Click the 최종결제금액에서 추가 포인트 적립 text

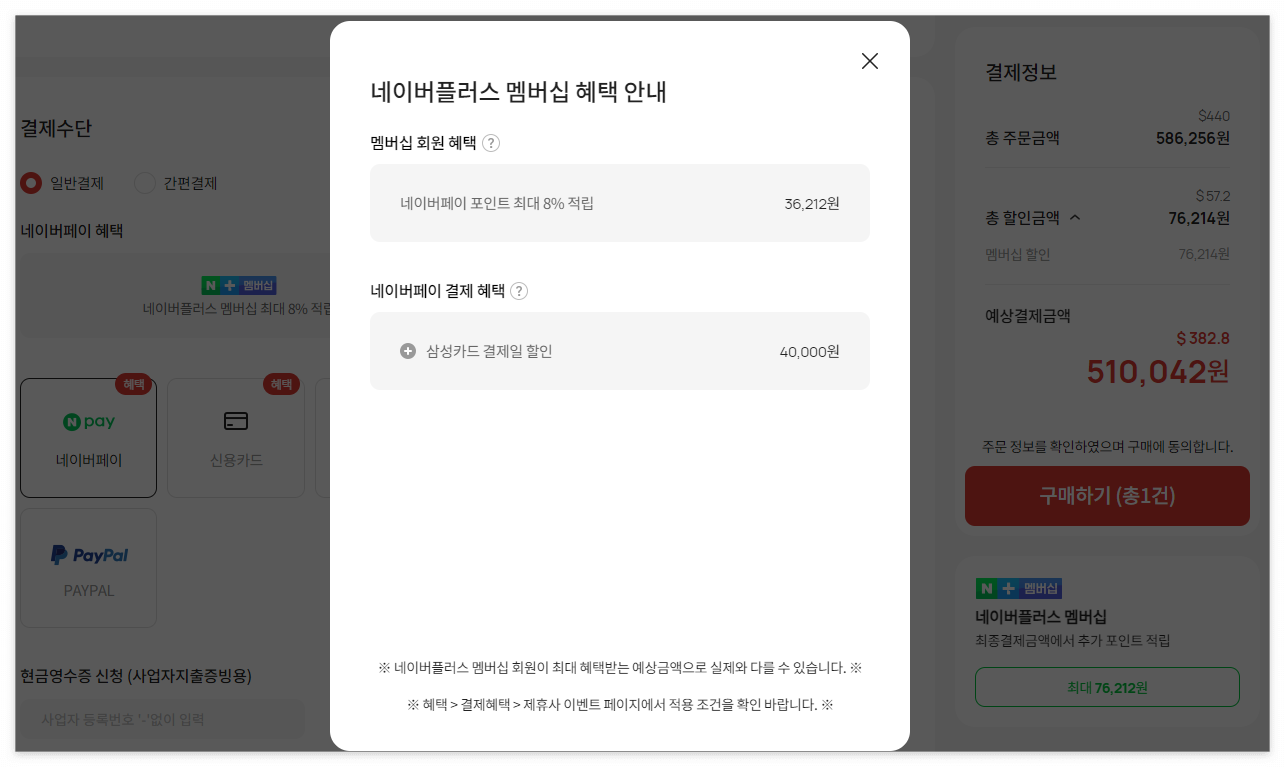[x=1072, y=640]
